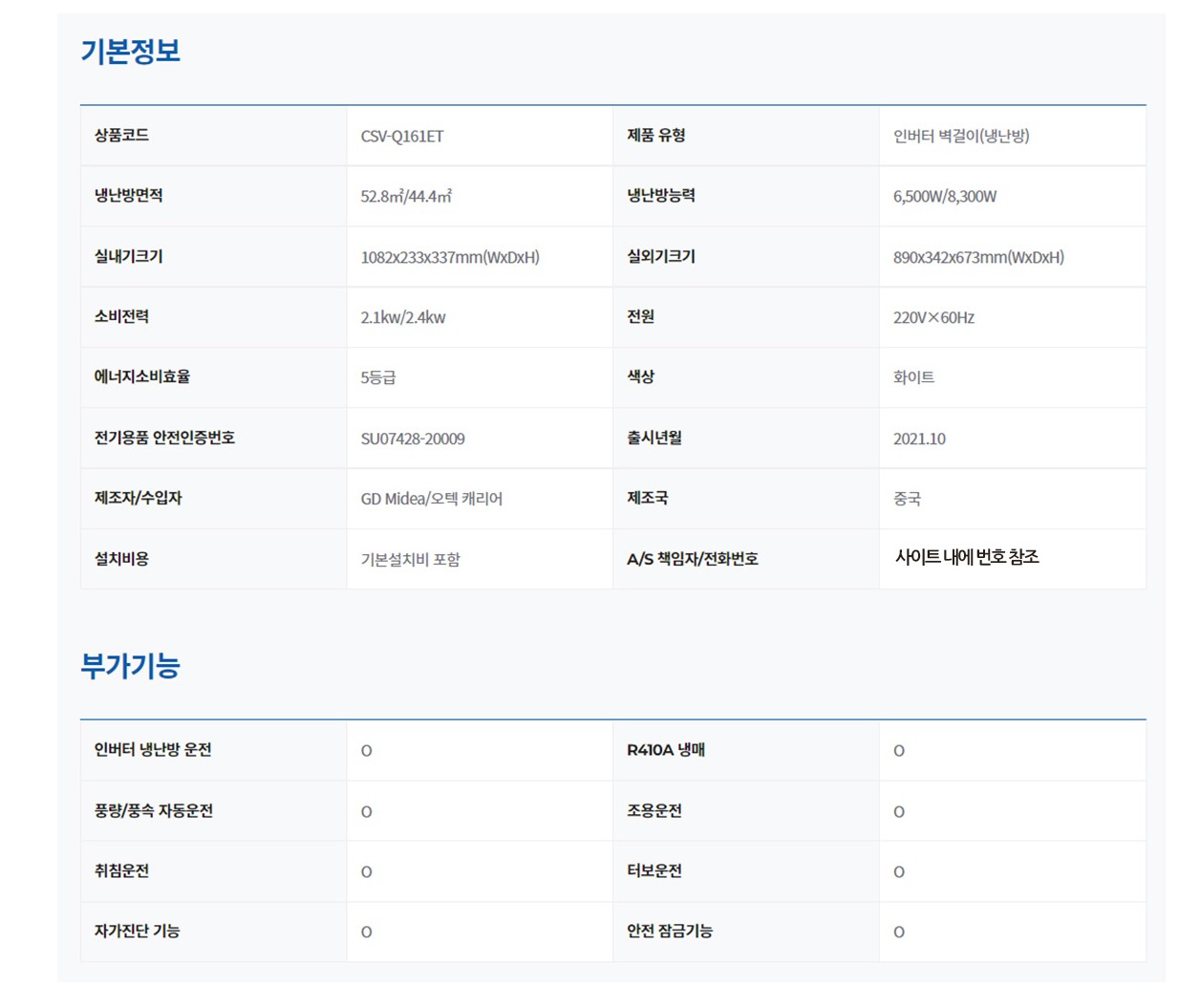Click the 2021.10 release date value
Image resolution: width=1200 pixels, height=1008 pixels.
coord(918,439)
